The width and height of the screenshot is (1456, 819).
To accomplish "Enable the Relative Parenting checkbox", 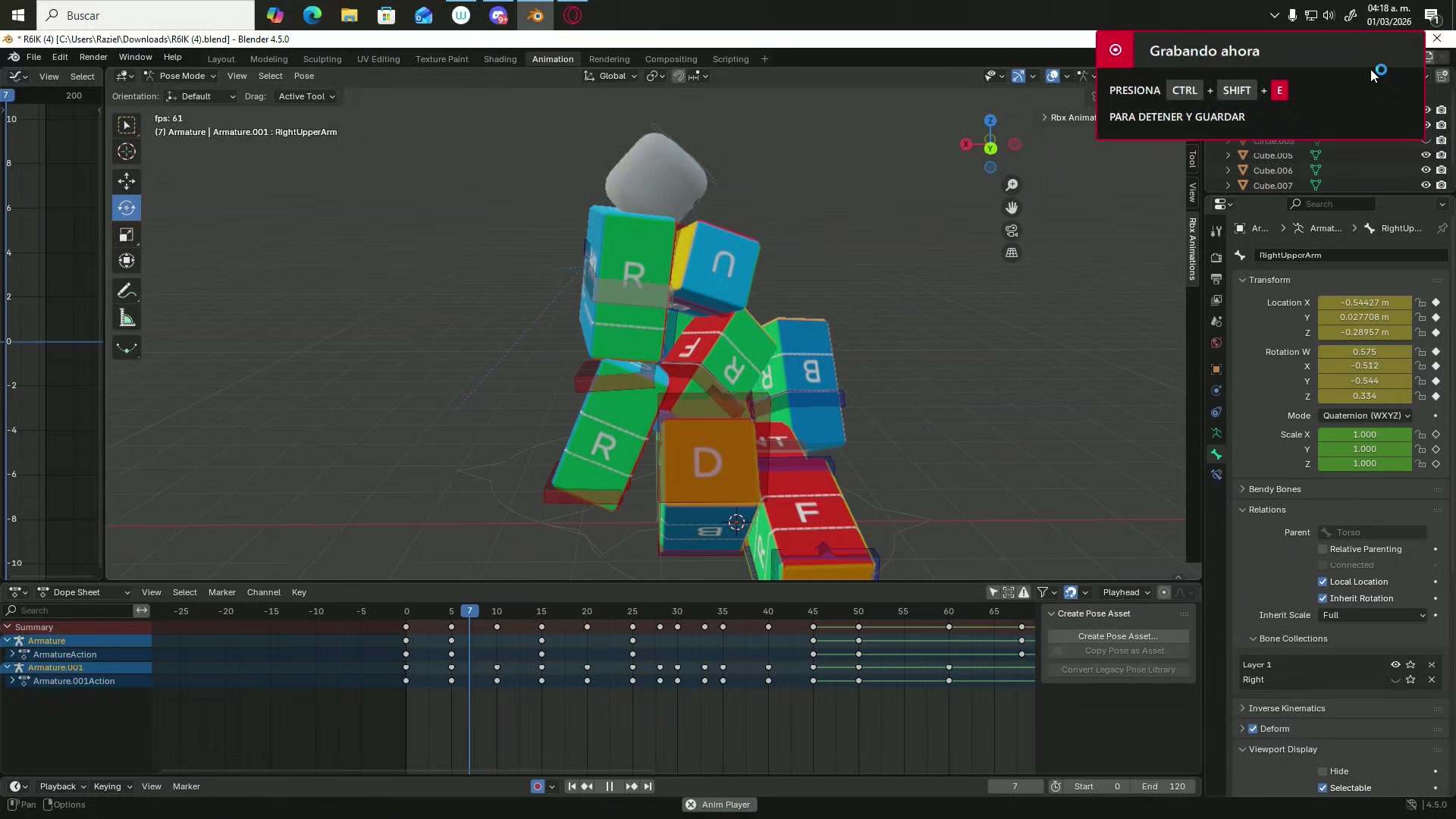I will pyautogui.click(x=1323, y=549).
